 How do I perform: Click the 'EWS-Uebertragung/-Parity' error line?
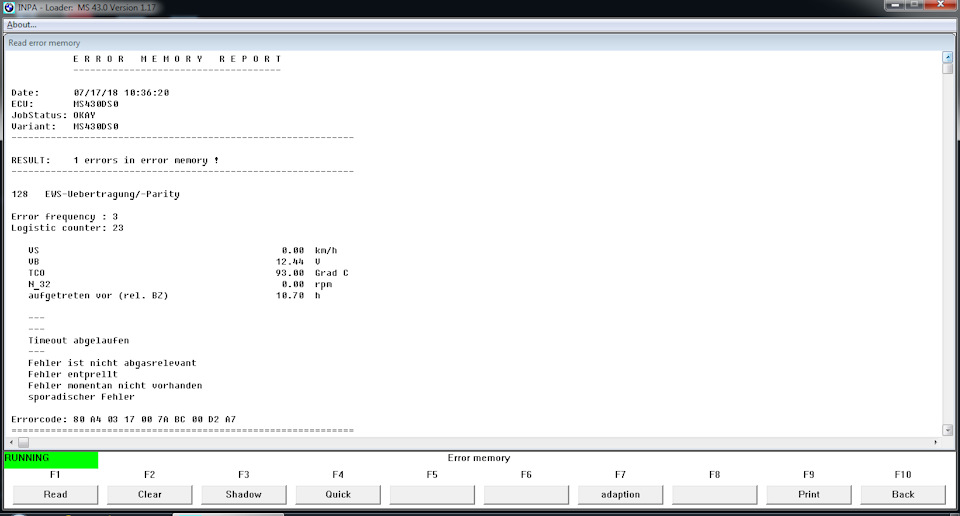tap(96, 194)
